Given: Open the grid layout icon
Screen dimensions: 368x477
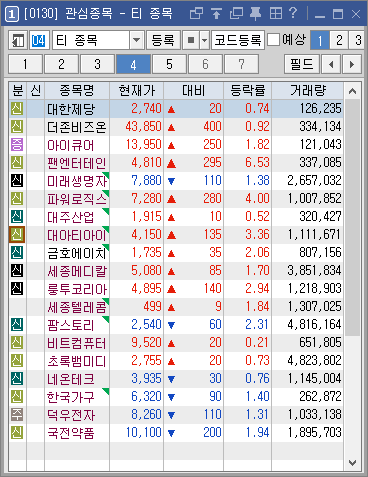Looking at the screenshot, I should coord(276,14).
